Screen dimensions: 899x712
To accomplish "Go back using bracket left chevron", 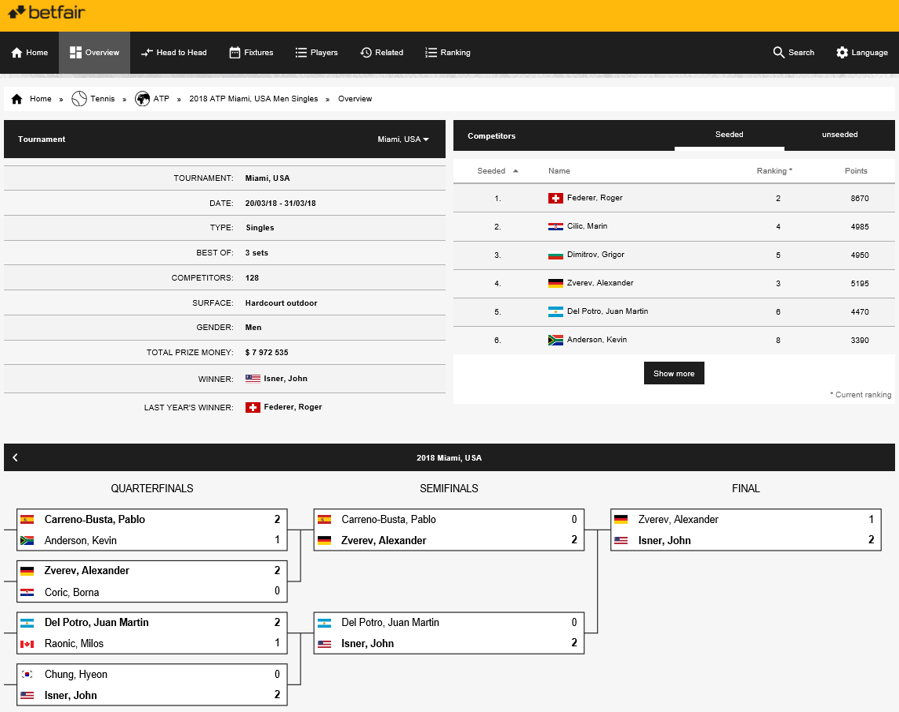I will pyautogui.click(x=15, y=458).
